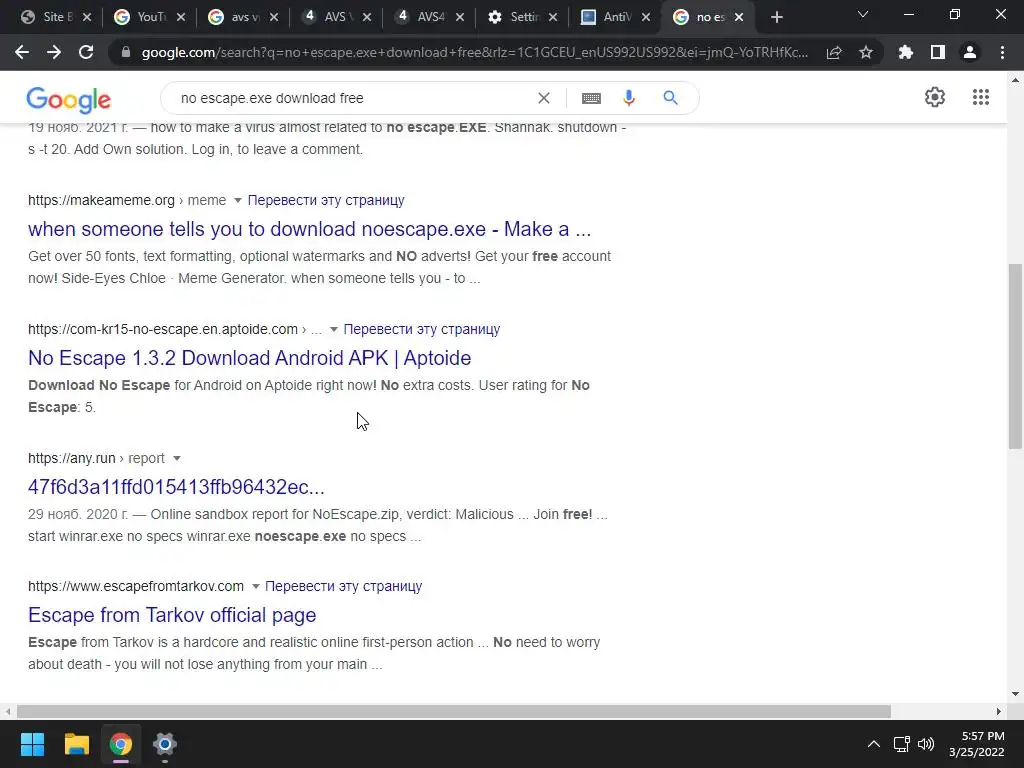Screen dimensions: 1024x768
Task: Open Google quick settings gear
Action: 935,97
